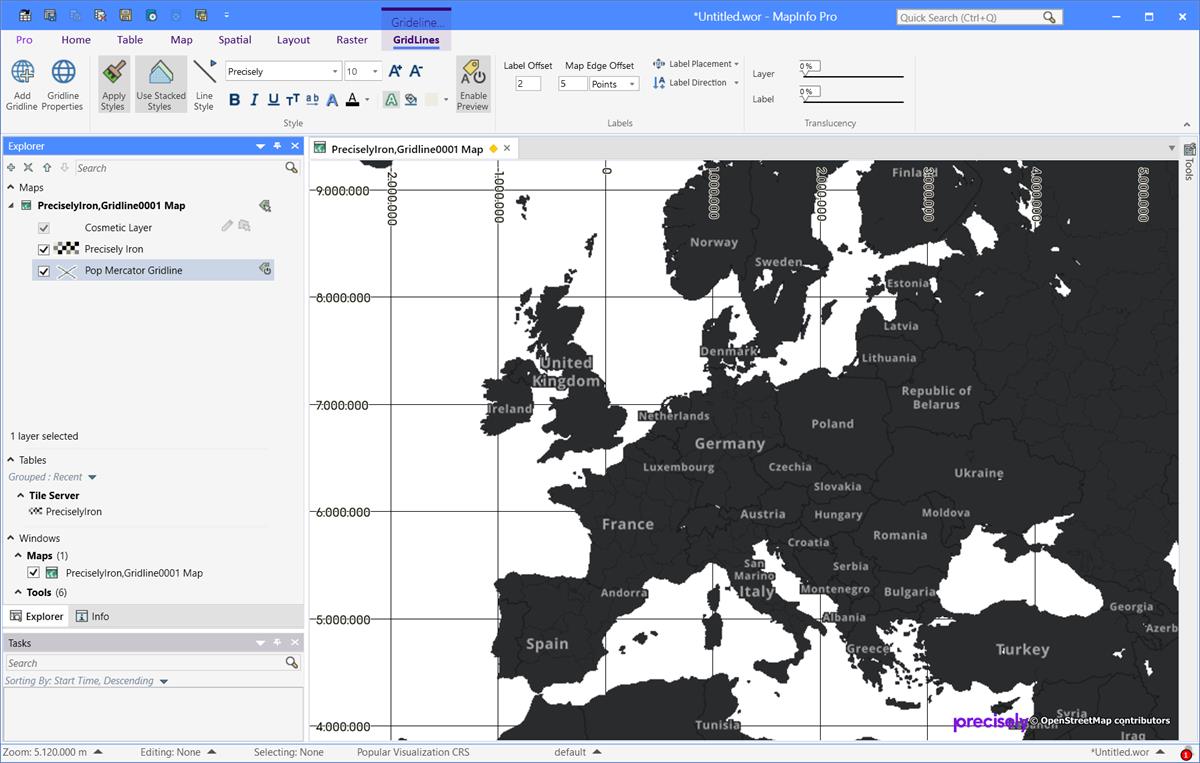Screen dimensions: 1200x763
Task: Collapse the Tables section in Explorer
Action: tap(12, 459)
